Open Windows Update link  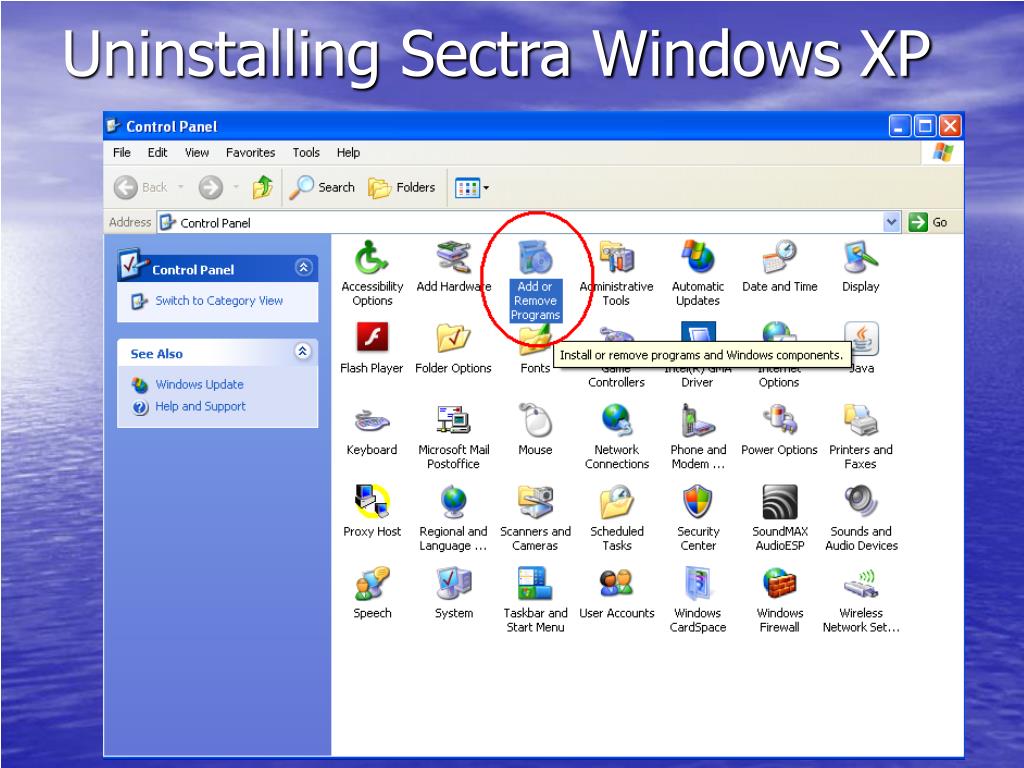(x=199, y=385)
